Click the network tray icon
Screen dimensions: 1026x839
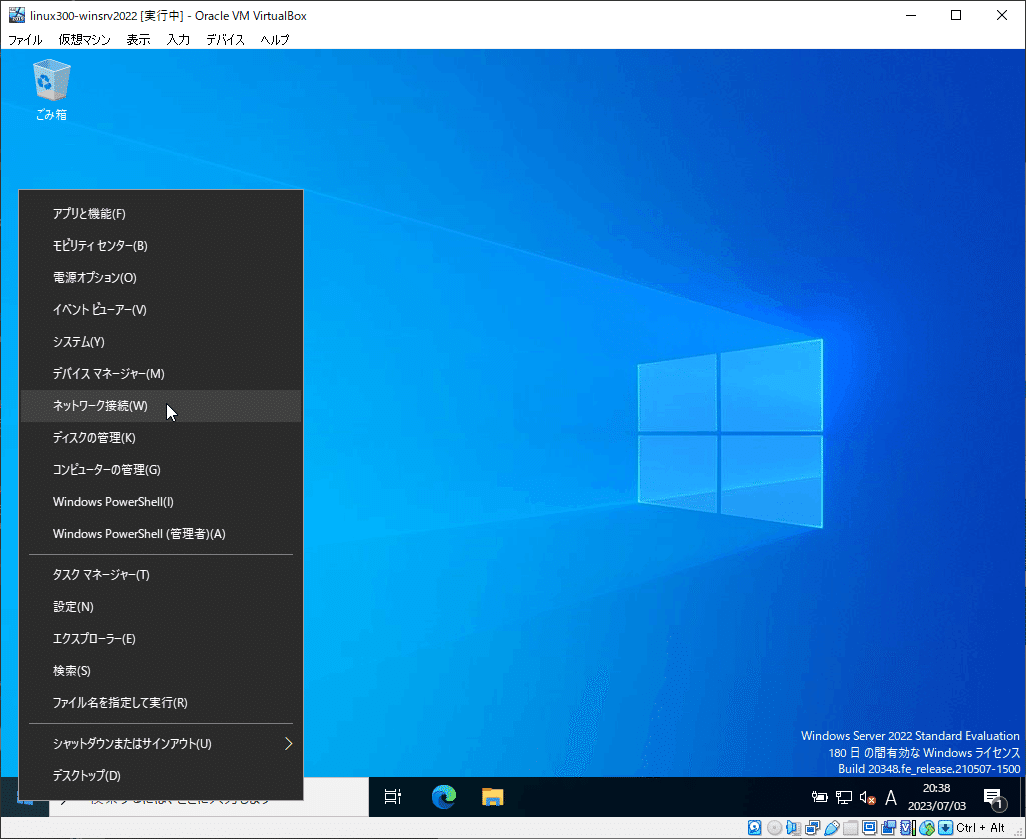pyautogui.click(x=843, y=797)
